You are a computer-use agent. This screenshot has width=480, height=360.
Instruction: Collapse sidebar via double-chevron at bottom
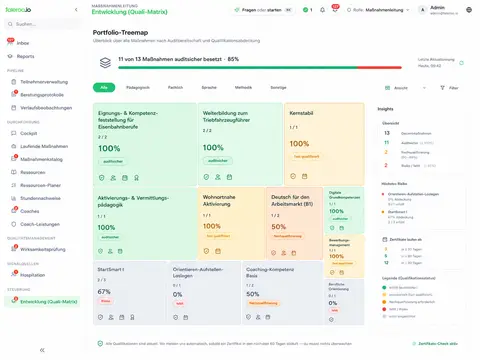click(x=42, y=350)
